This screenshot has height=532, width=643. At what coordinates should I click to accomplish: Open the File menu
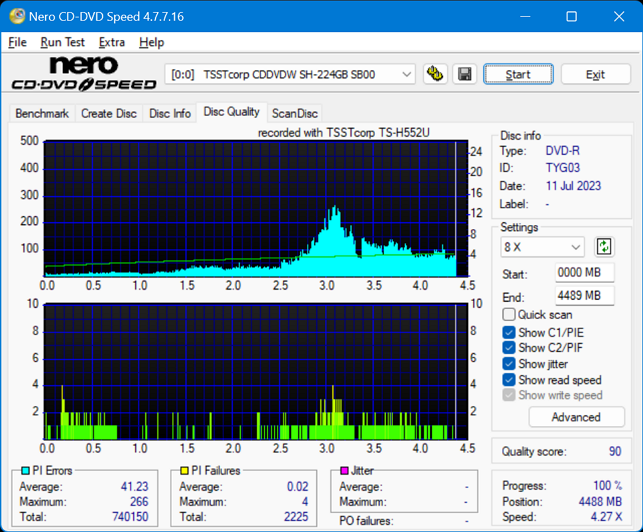click(17, 42)
